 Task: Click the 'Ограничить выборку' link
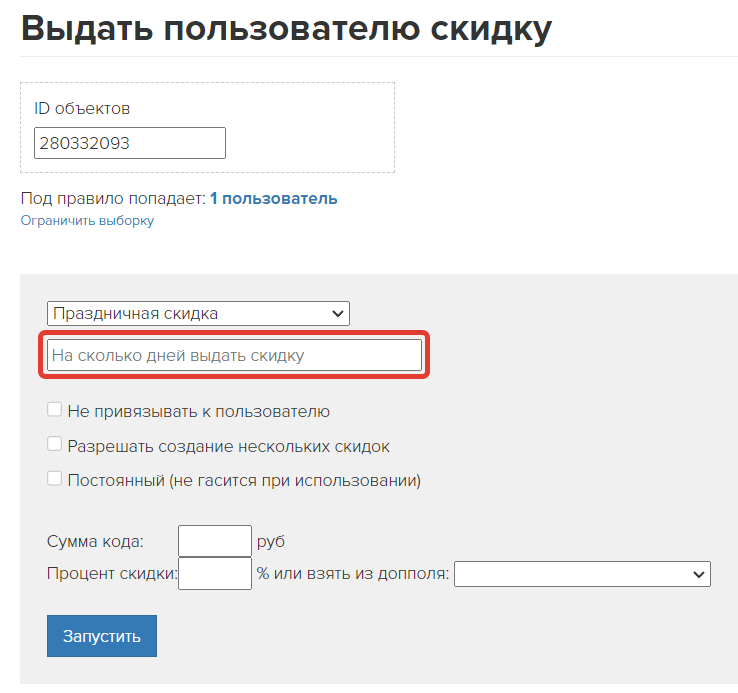[87, 221]
